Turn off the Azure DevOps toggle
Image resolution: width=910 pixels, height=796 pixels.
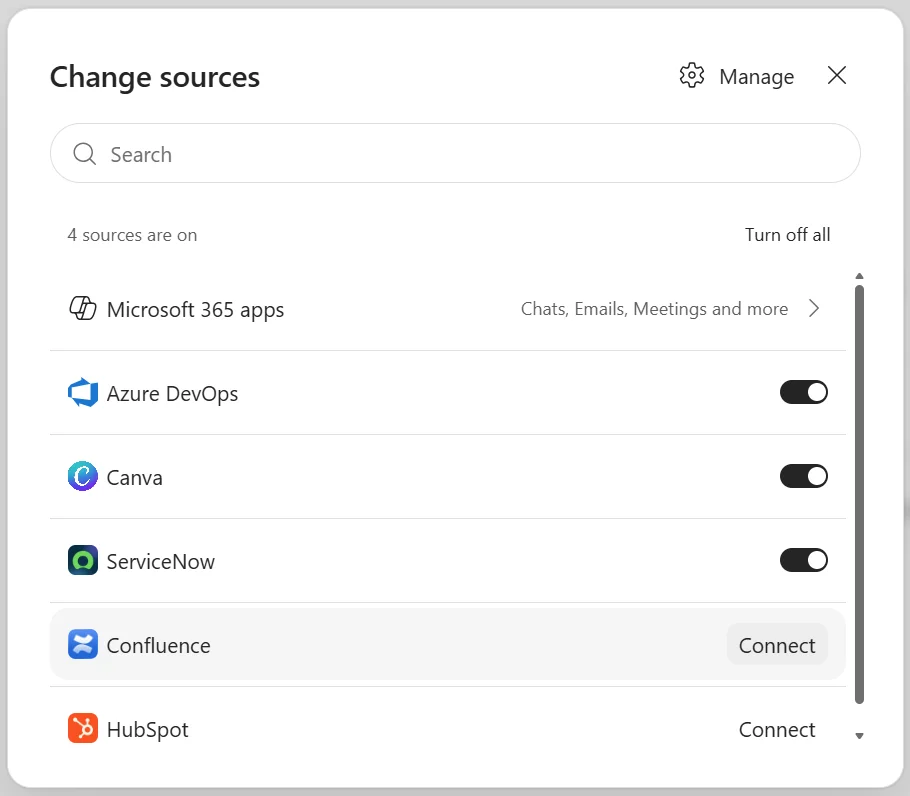[804, 393]
